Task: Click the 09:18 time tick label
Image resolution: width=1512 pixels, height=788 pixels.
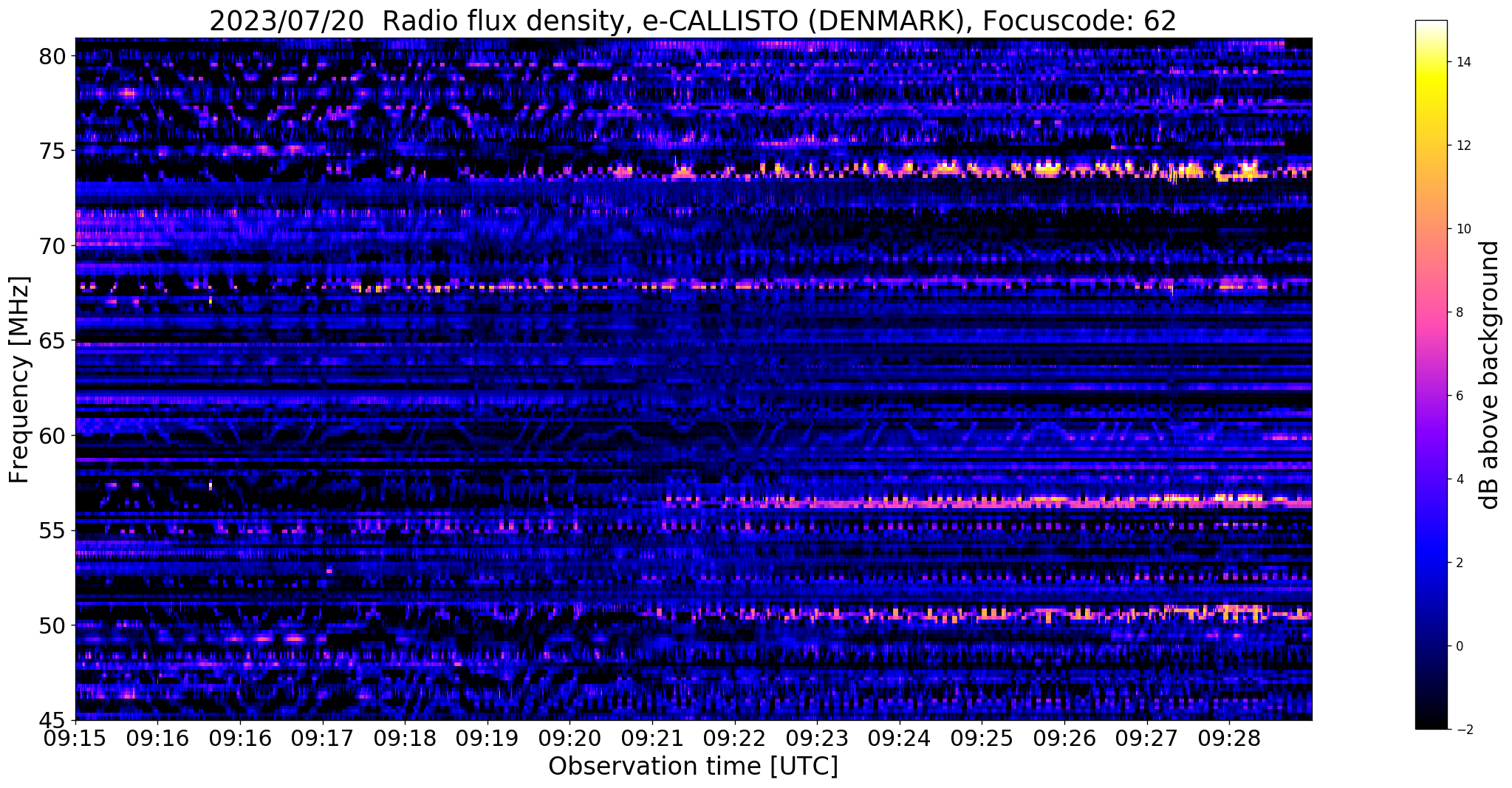Action: tap(406, 738)
